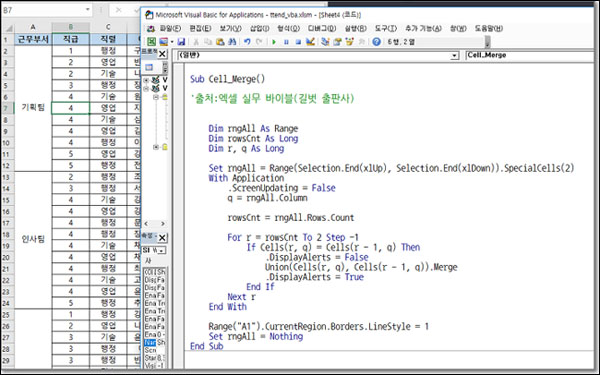This screenshot has height=375, width=600.
Task: Undo the last edit with blue arrow
Action: pyautogui.click(x=247, y=42)
